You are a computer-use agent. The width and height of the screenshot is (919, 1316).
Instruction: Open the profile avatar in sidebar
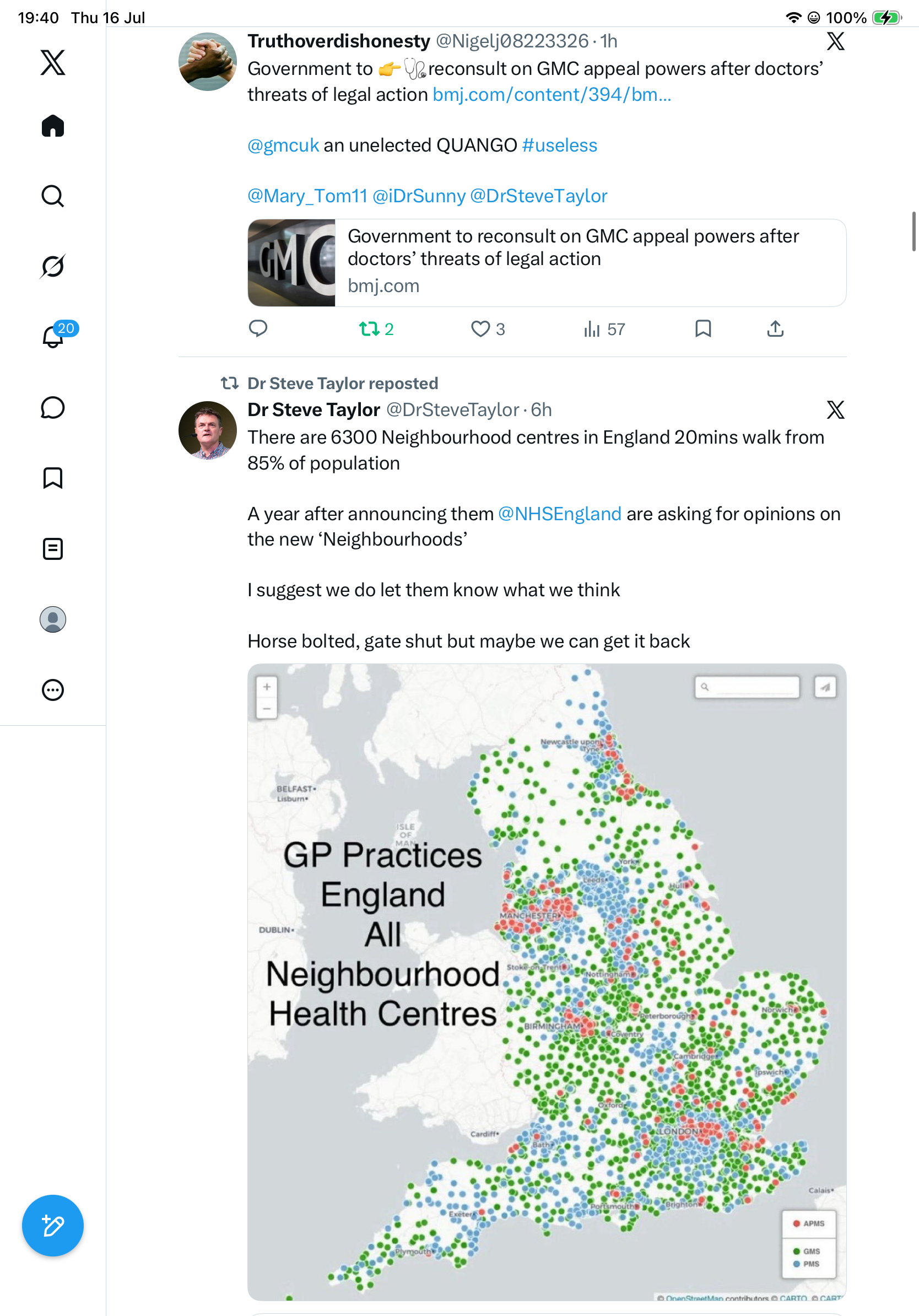click(53, 619)
